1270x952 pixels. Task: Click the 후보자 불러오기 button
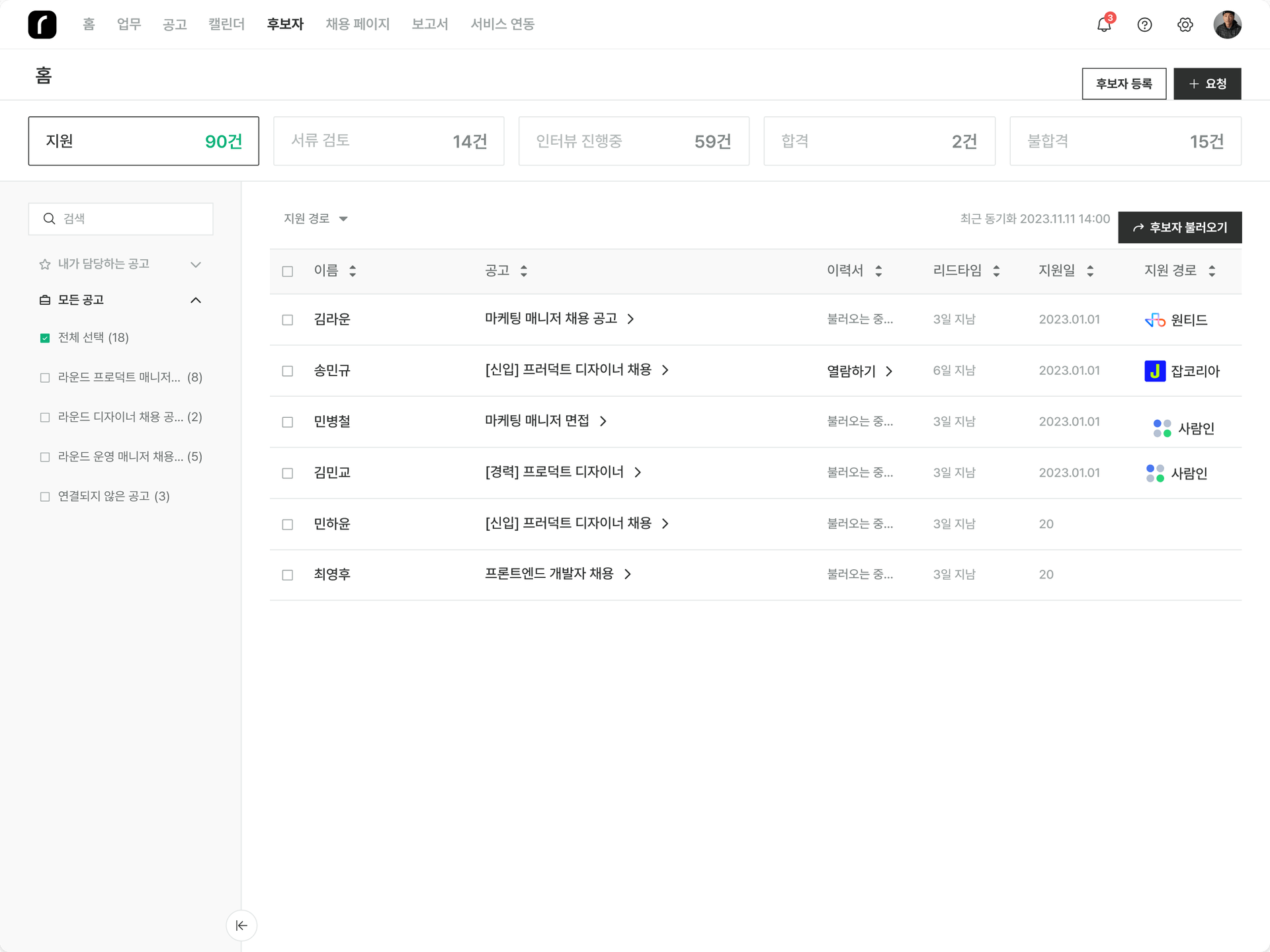pos(1179,227)
